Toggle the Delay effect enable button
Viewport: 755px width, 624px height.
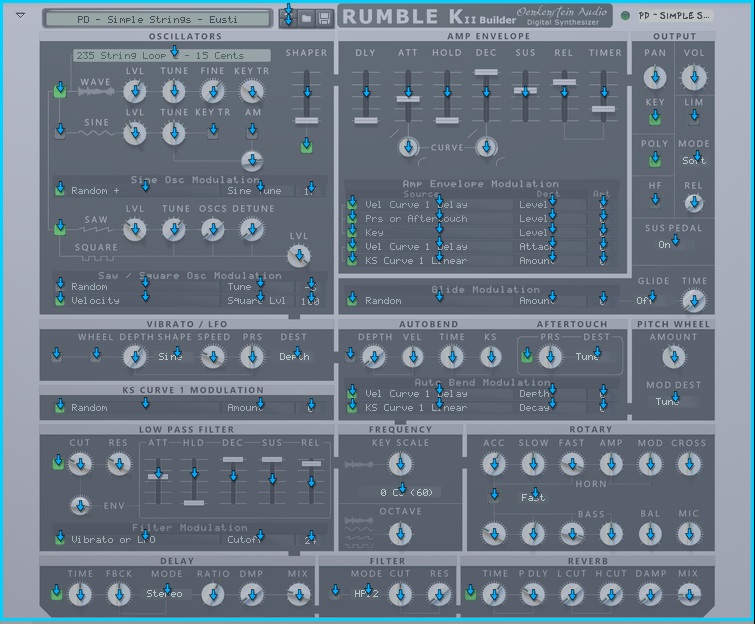[x=56, y=593]
